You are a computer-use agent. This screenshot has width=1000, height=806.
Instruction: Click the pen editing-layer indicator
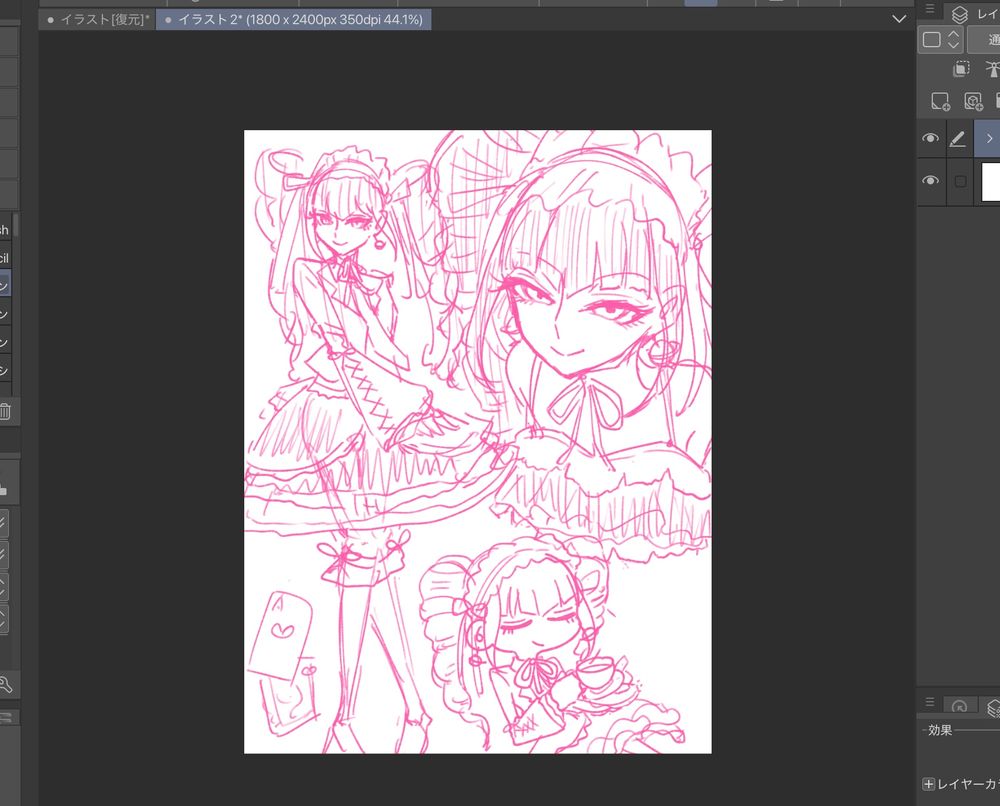[957, 139]
